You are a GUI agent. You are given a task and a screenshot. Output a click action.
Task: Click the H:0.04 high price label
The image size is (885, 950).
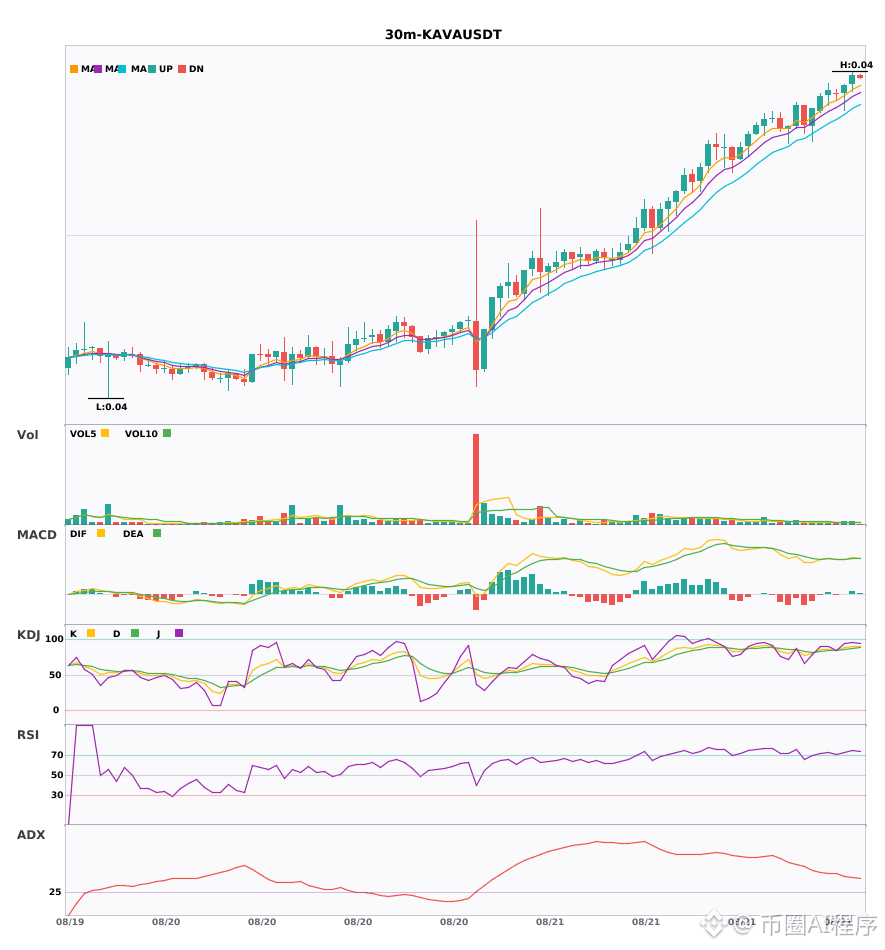tap(856, 65)
